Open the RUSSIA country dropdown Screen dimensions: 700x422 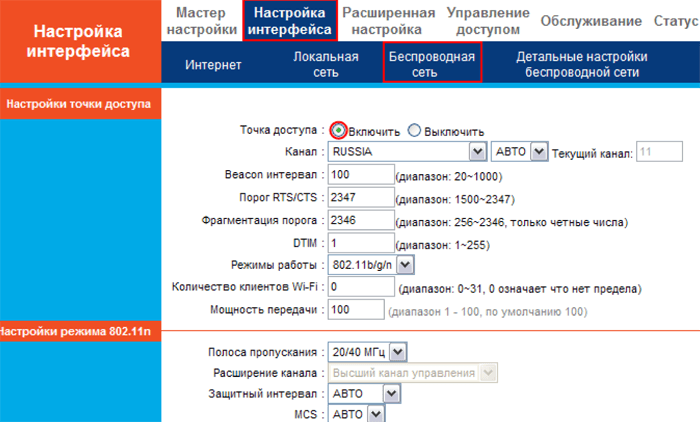pos(407,152)
